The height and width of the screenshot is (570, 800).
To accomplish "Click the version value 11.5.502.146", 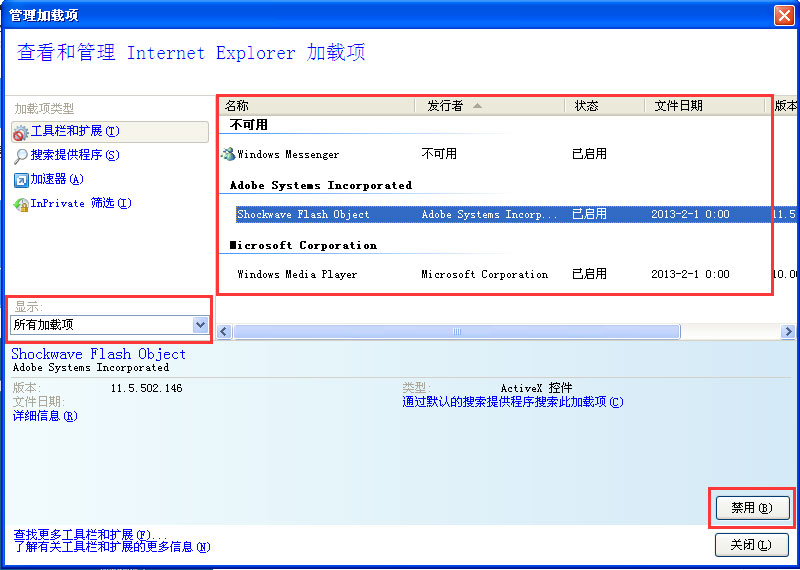I will (146, 388).
